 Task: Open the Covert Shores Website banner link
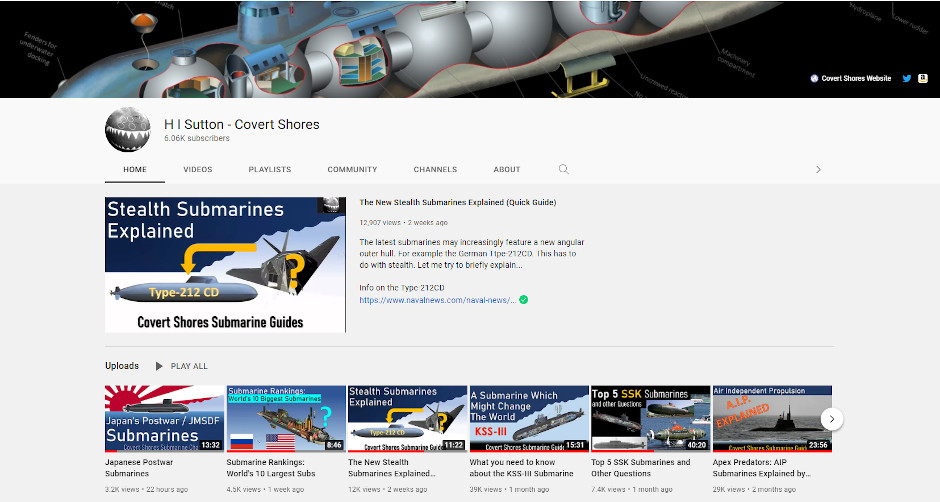851,79
